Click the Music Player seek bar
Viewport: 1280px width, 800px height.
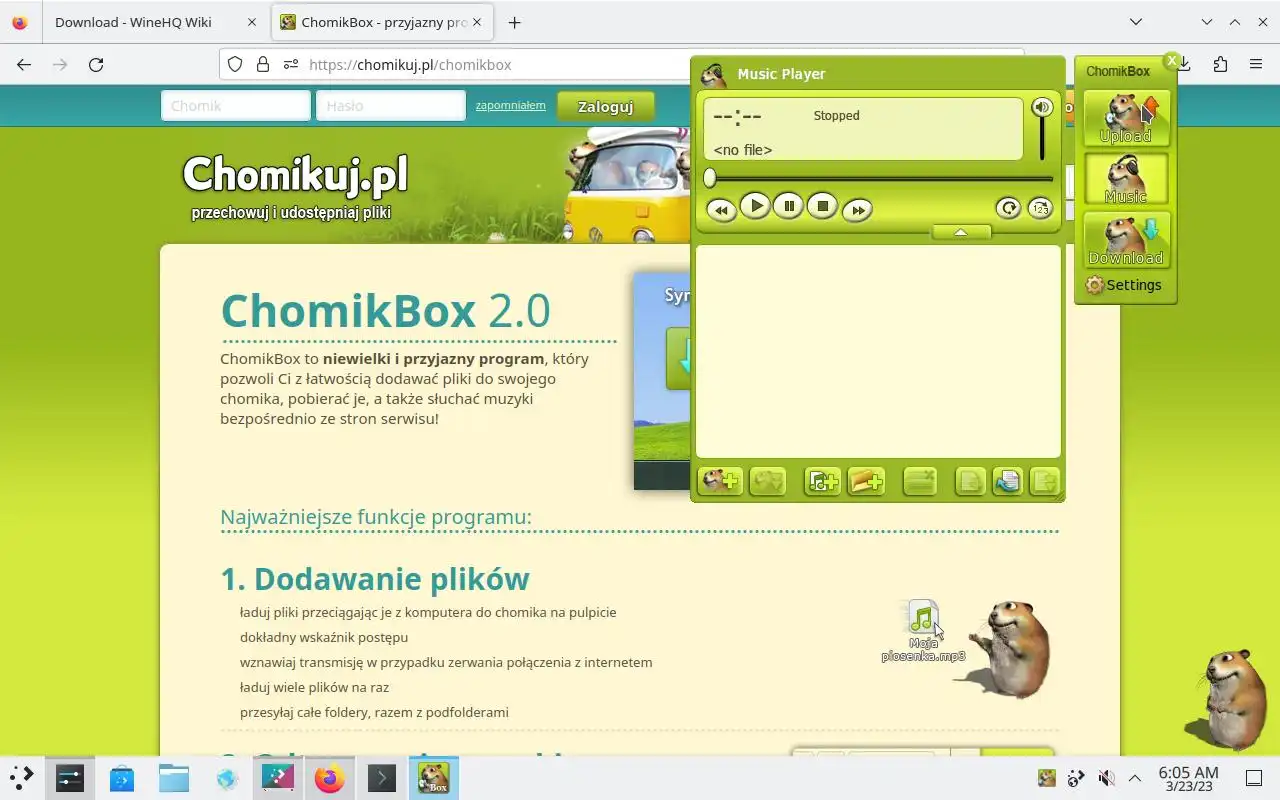pos(880,179)
